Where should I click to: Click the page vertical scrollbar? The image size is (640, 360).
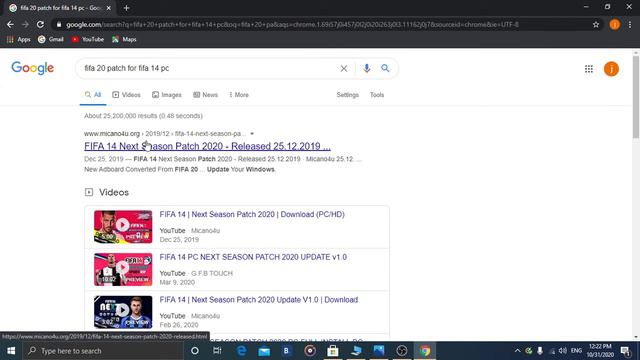[x=636, y=97]
